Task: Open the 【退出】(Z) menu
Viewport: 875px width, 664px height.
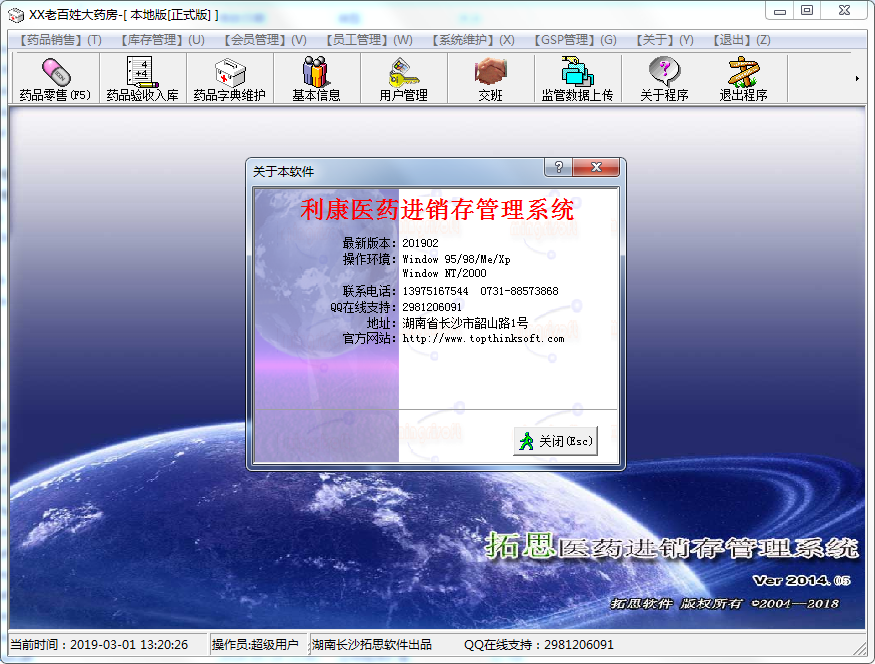Action: tap(741, 40)
